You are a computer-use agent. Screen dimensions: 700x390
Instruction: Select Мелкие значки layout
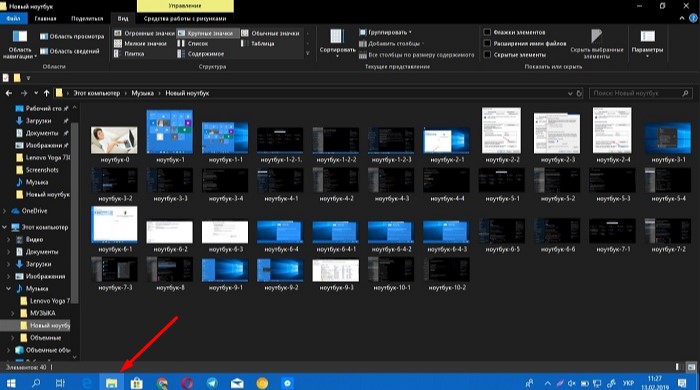(141, 44)
